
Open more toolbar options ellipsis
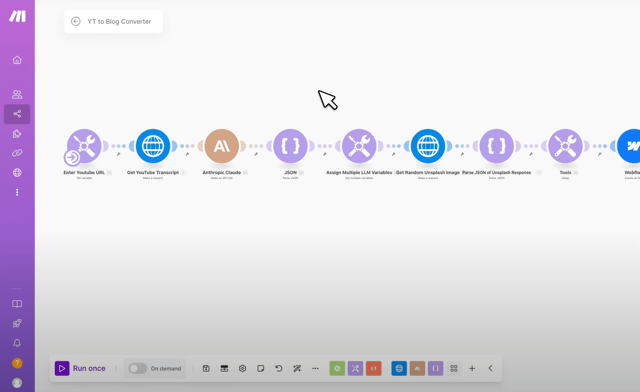point(315,368)
